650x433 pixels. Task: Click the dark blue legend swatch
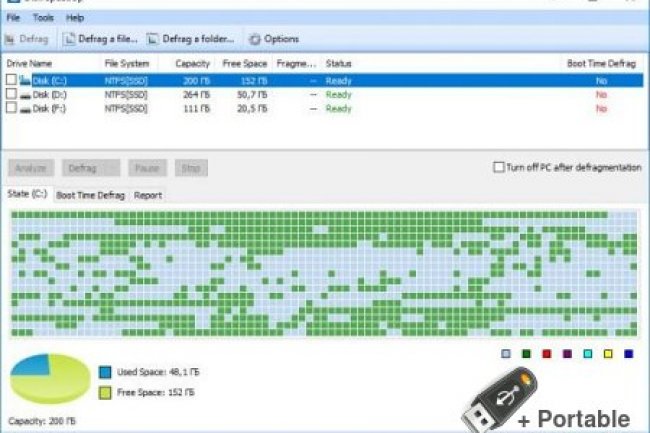pyautogui.click(x=629, y=353)
